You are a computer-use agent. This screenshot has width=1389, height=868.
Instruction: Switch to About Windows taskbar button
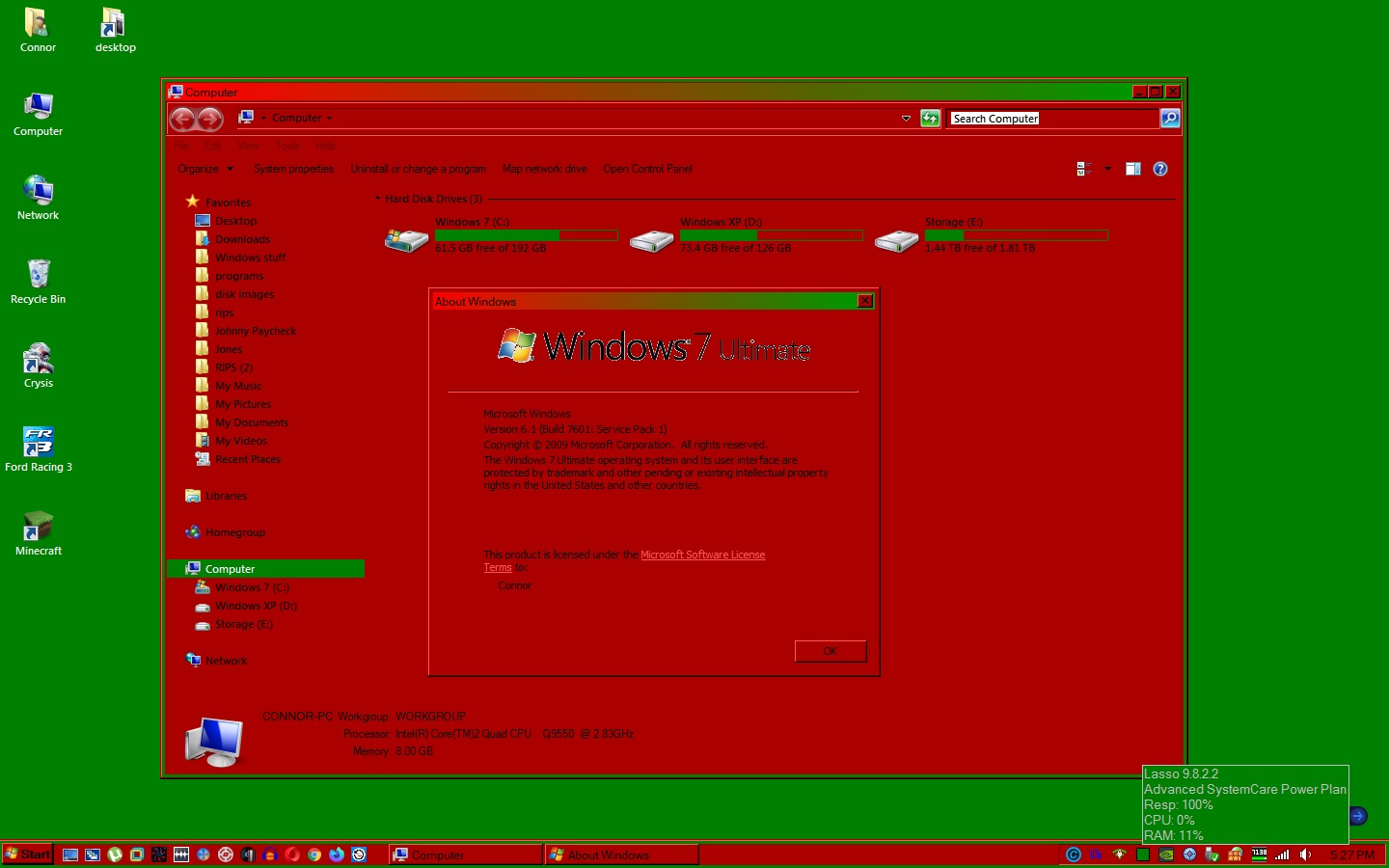621,854
